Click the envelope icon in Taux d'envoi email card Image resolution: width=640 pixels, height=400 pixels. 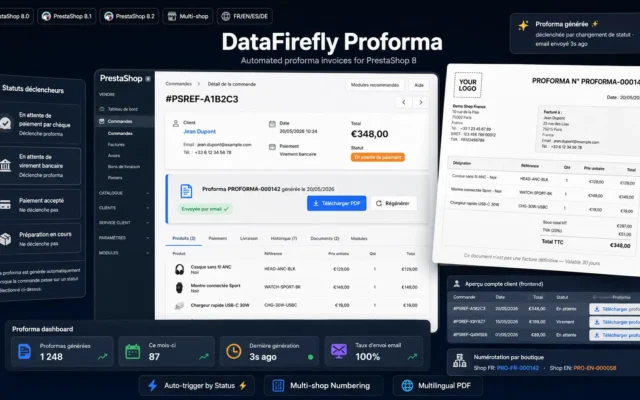point(339,351)
